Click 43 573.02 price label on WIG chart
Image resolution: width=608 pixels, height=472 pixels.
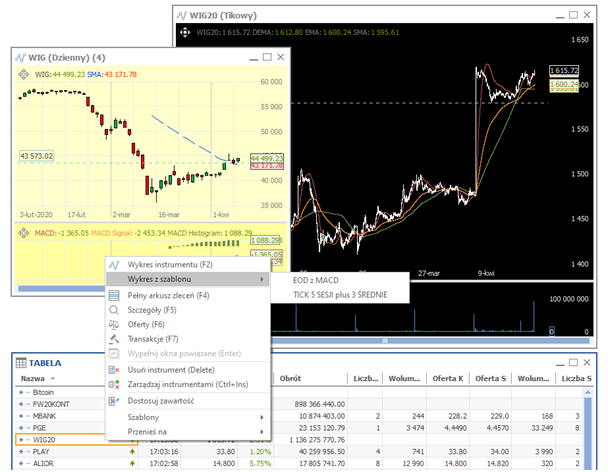point(36,156)
